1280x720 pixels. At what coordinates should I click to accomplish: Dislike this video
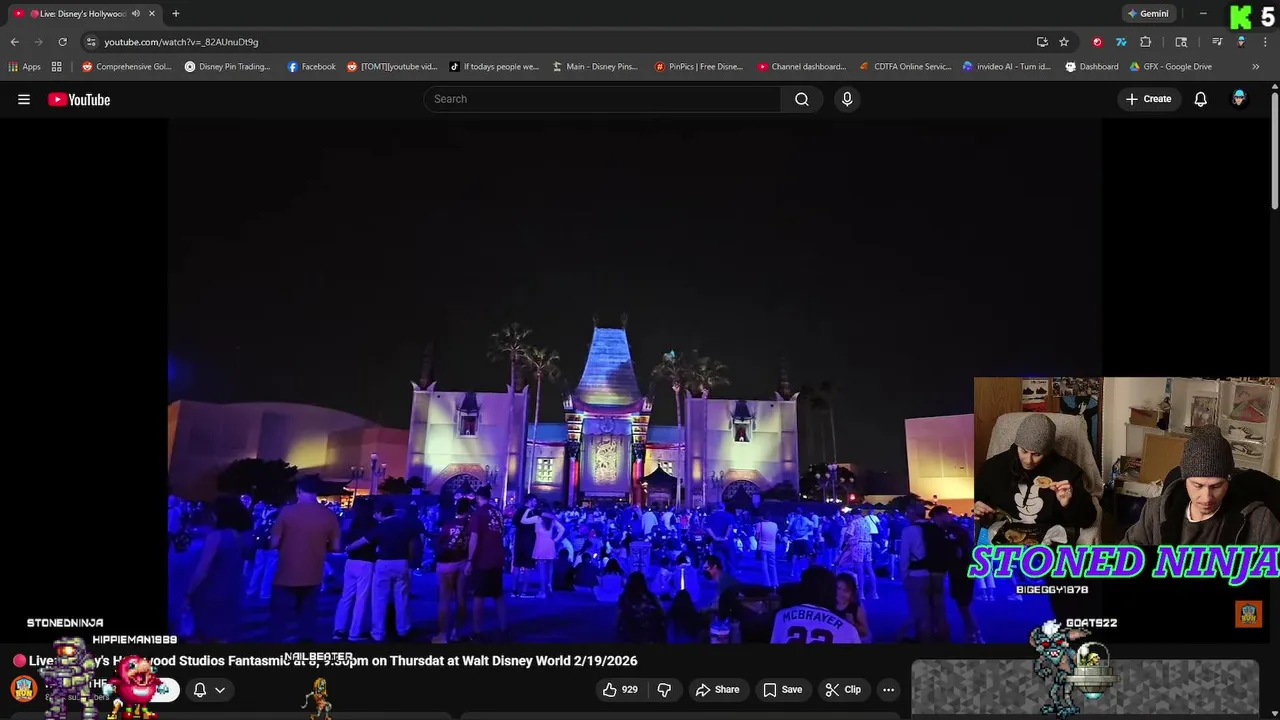tap(664, 689)
